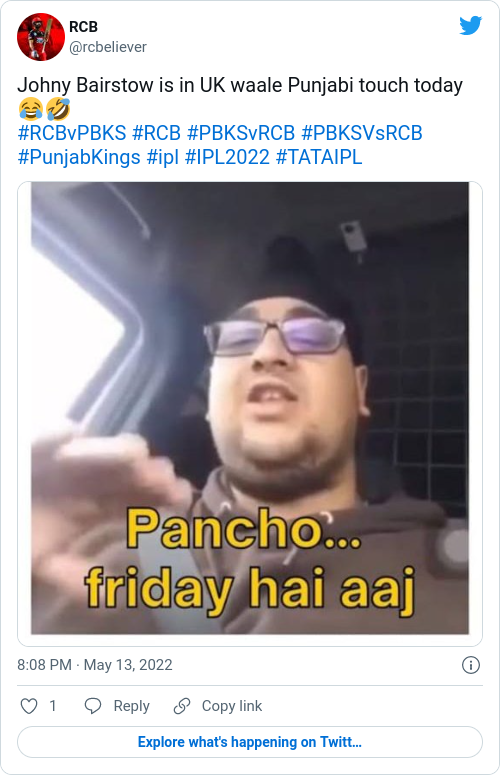Screen dimensions: 500x775
Task: Open the #IPL2022 hashtag
Action: [227, 157]
